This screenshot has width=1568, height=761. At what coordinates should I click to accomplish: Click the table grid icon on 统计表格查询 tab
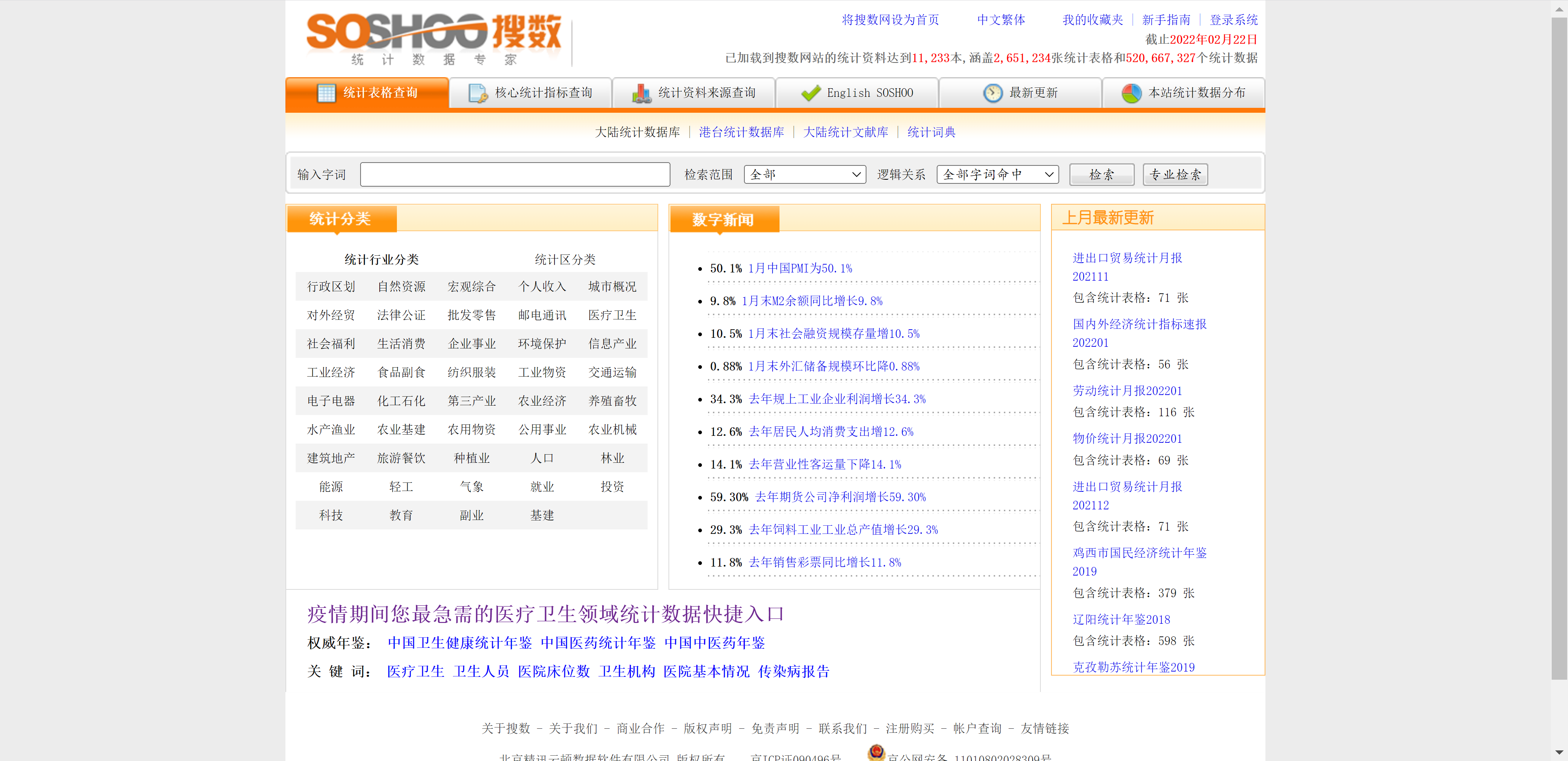[x=326, y=93]
